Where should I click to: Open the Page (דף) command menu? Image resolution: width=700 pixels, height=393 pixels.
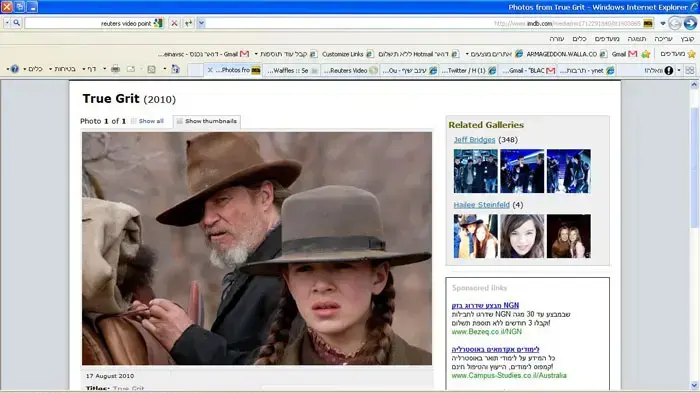tap(89, 69)
